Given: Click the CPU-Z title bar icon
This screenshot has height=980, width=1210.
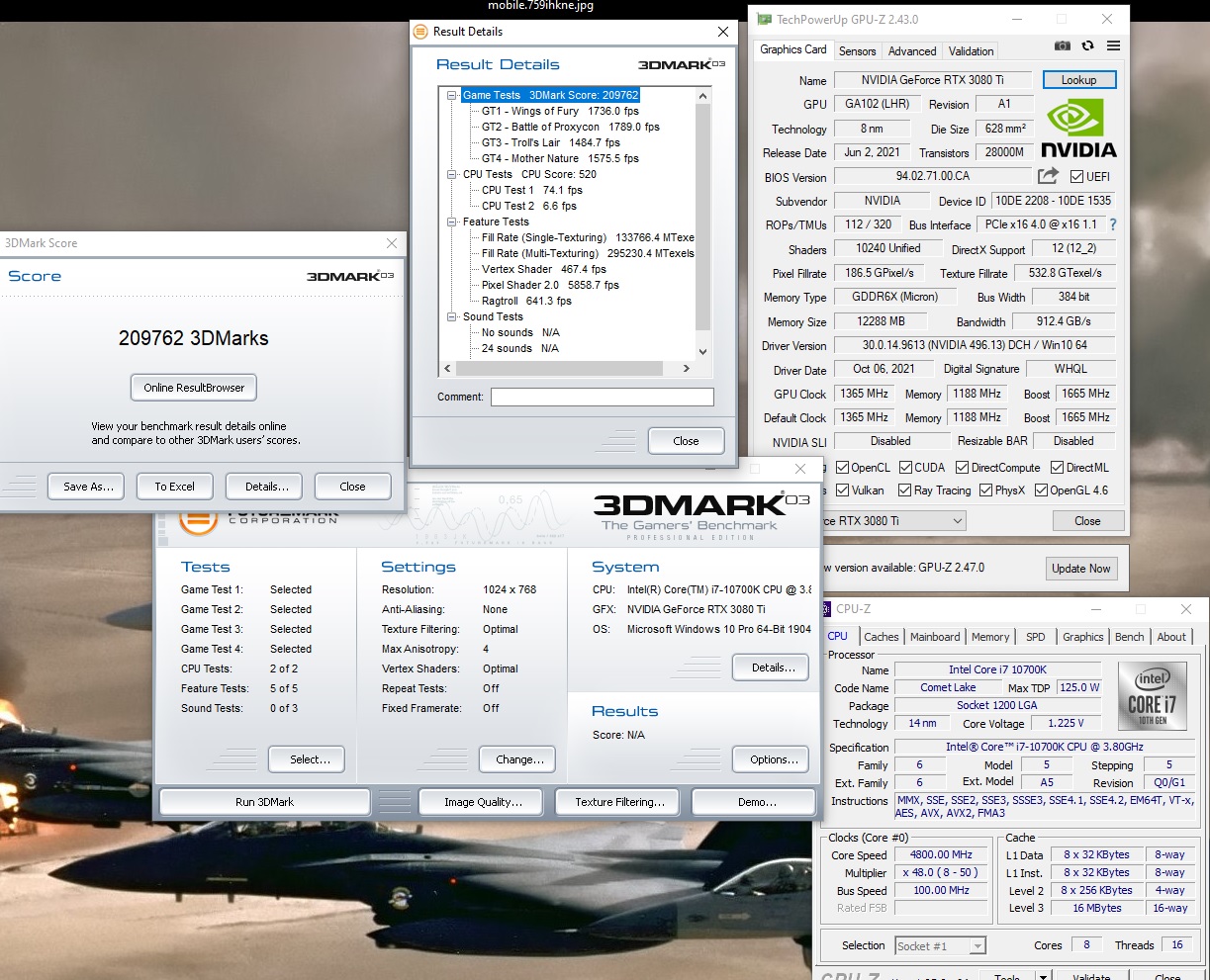Looking at the screenshot, I should [825, 609].
